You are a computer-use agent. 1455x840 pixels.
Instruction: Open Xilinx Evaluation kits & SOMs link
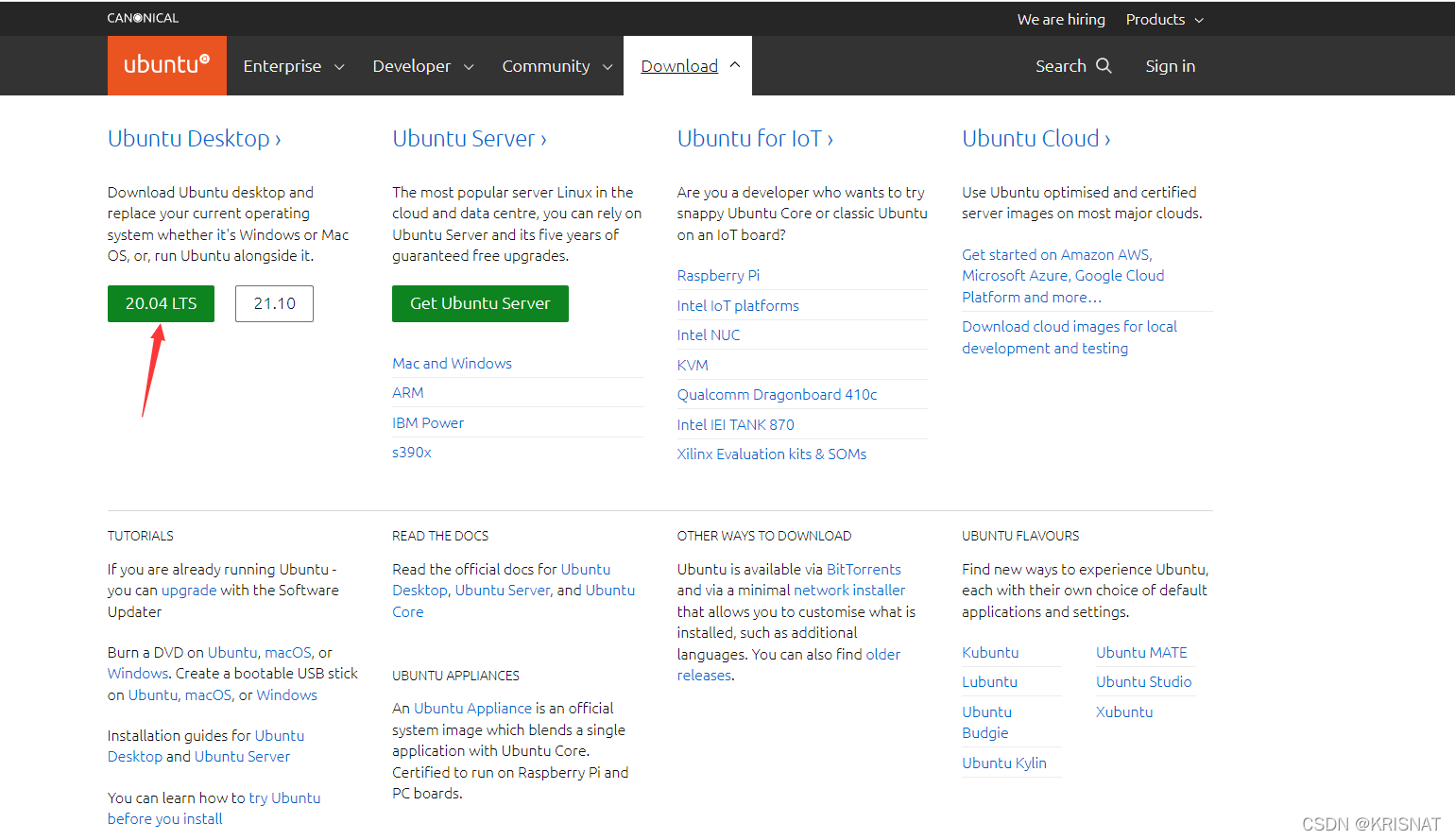[x=772, y=454]
